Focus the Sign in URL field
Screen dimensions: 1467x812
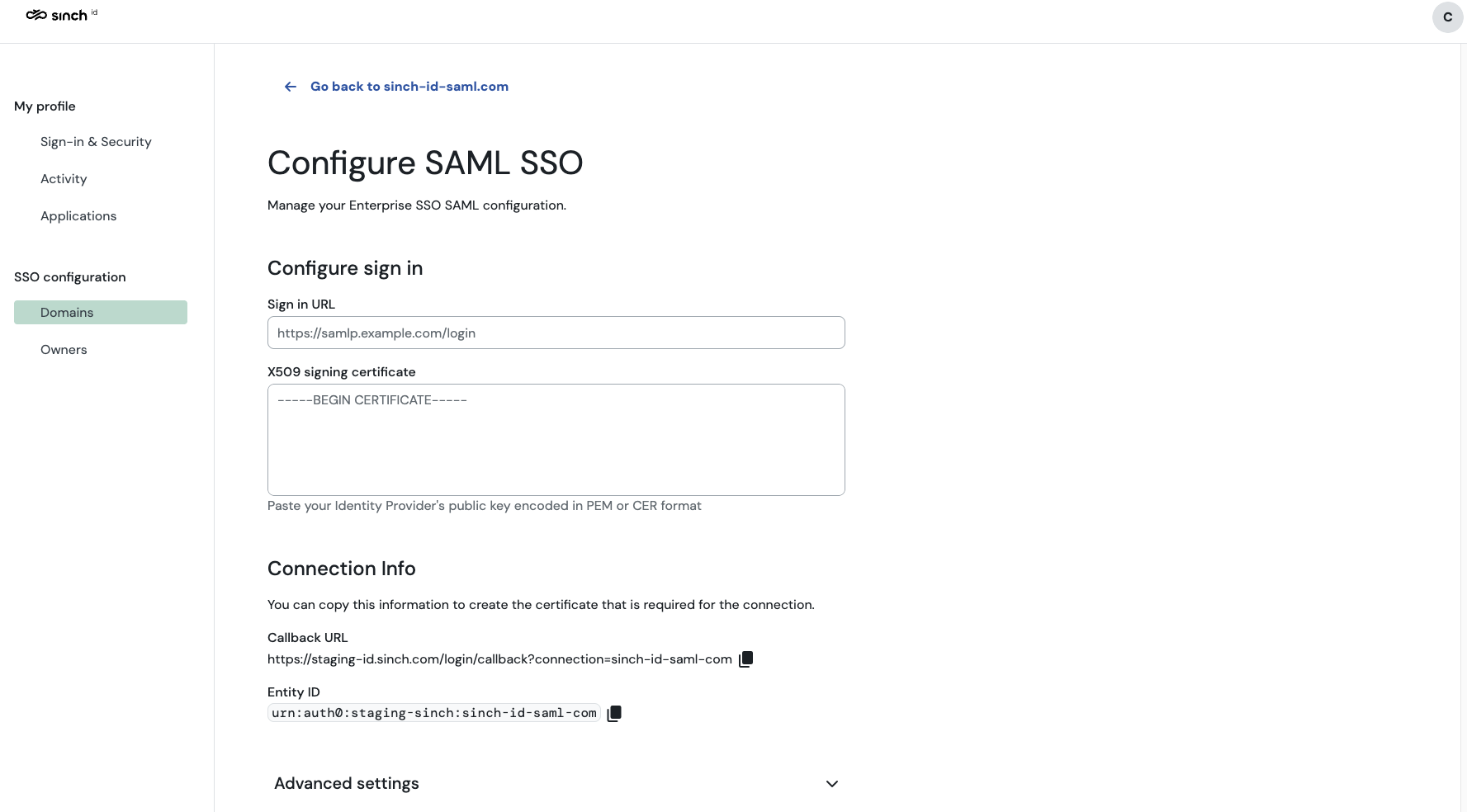coord(556,333)
